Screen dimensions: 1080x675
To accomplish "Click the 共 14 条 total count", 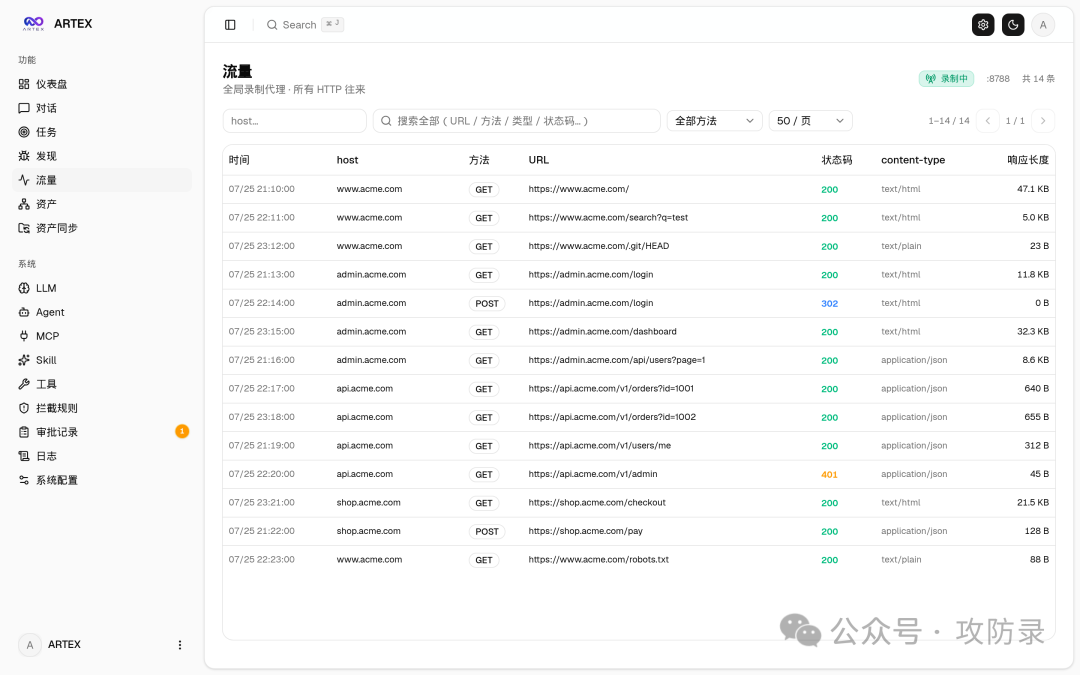I will (x=1038, y=79).
